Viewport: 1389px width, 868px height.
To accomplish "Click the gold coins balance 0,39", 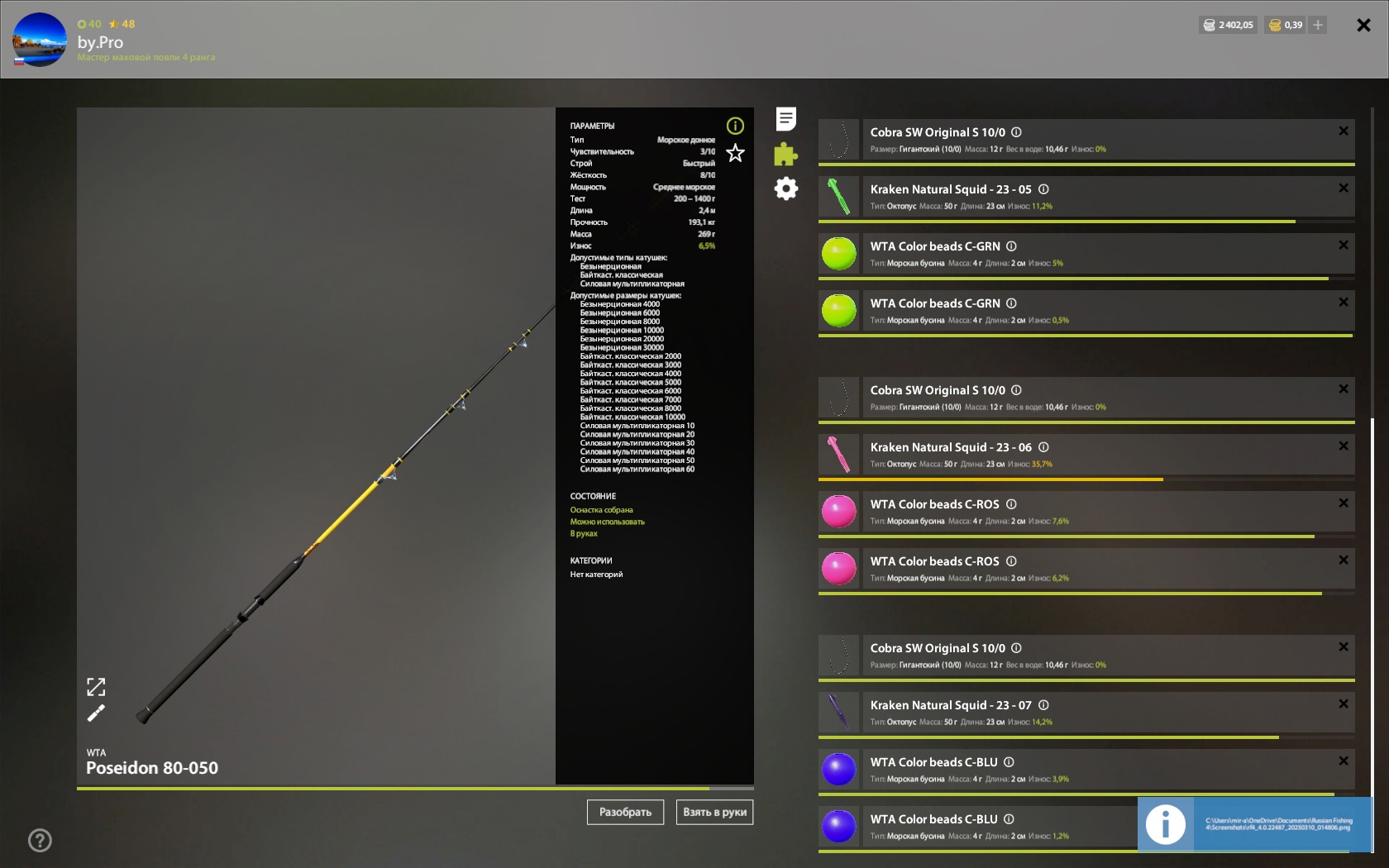I will point(1286,25).
